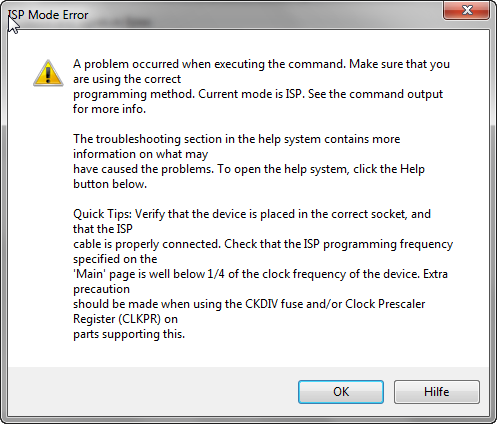Click the 'Main page is well below 1/4' line
Screen dimensions: 497x424
tap(260, 274)
